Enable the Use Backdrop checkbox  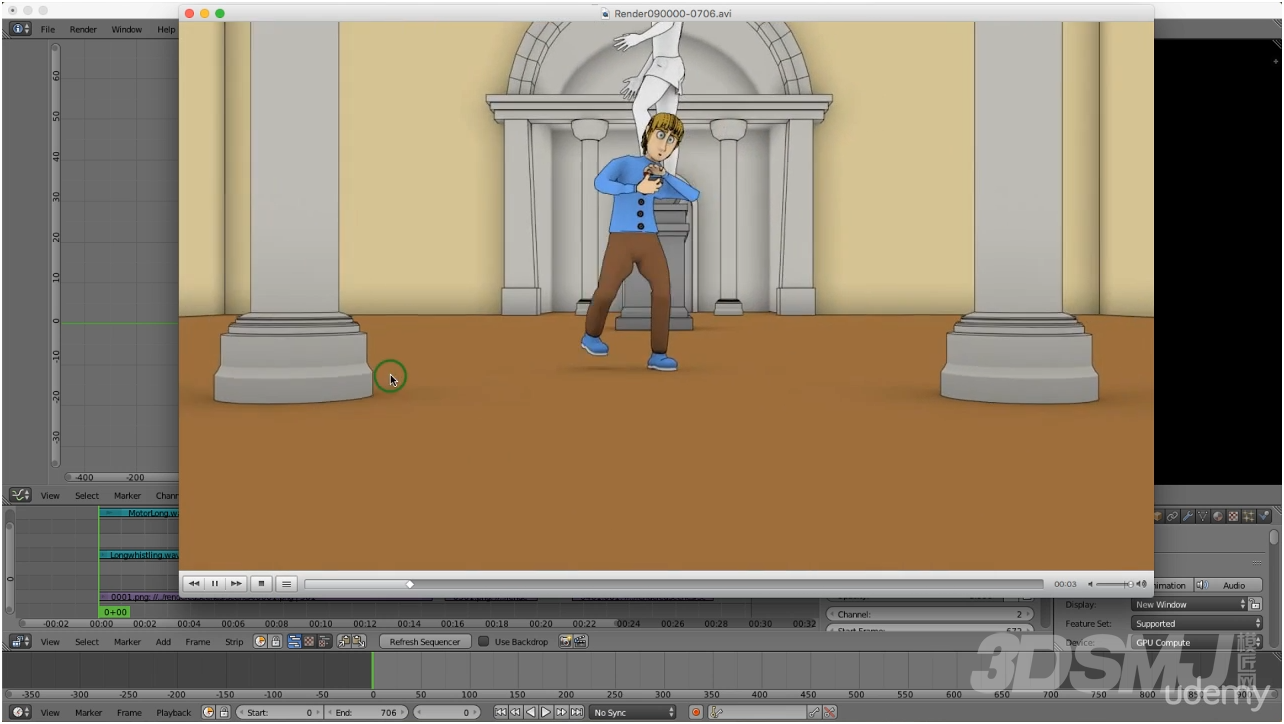[484, 641]
